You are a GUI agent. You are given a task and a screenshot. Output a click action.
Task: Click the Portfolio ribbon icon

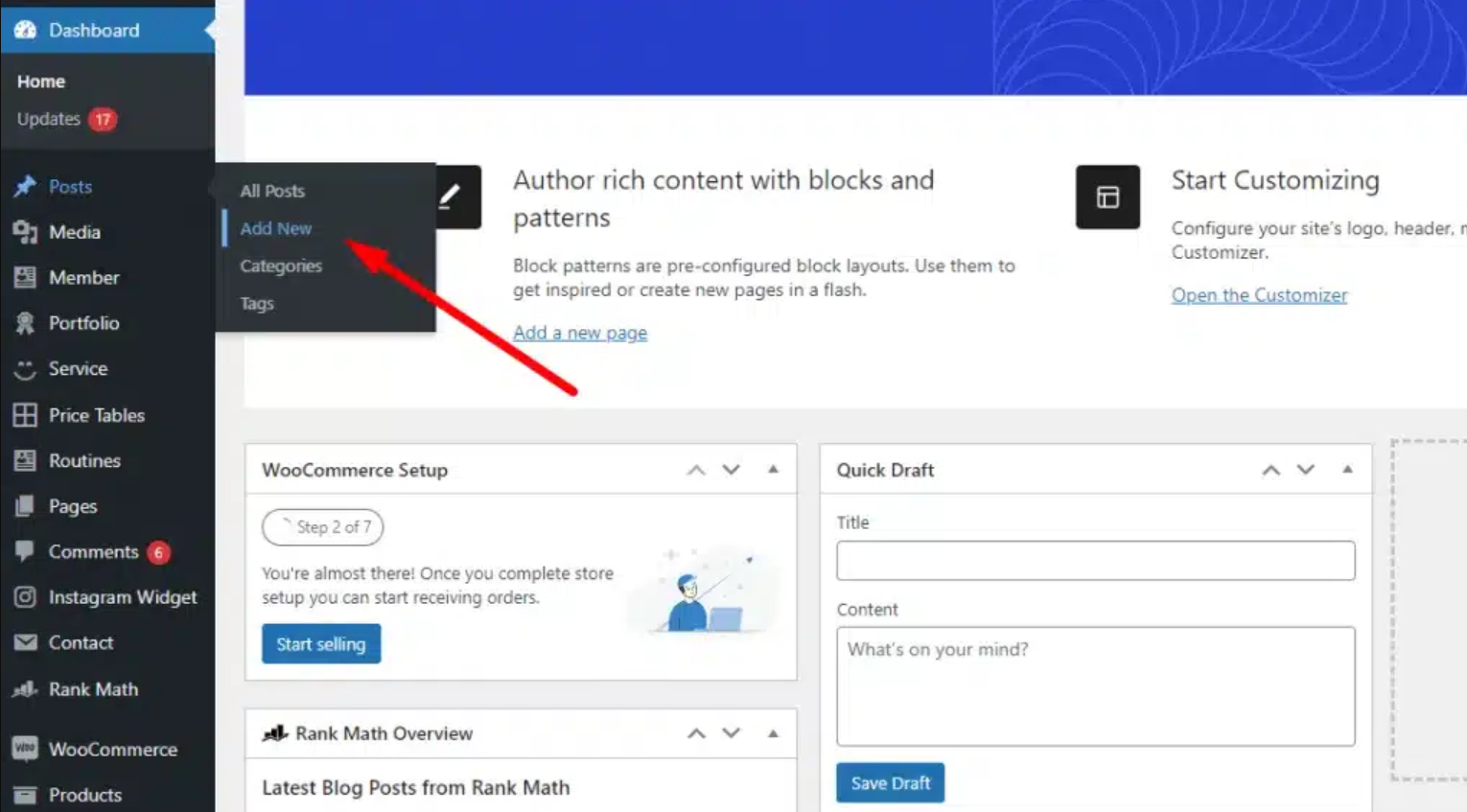point(25,323)
